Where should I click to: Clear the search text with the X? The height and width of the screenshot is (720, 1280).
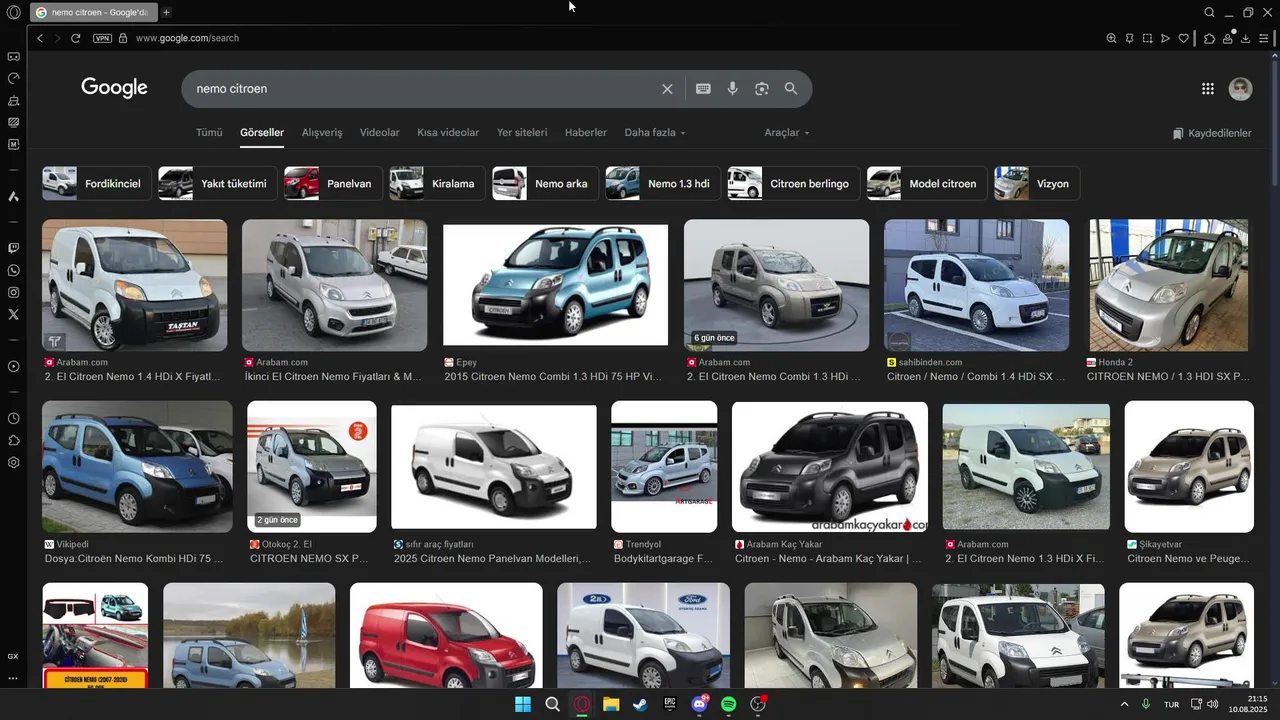667,89
